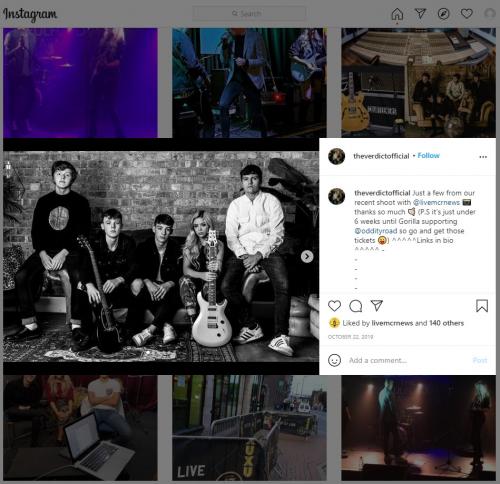This screenshot has width=500, height=484.
Task: Open the LIVE barrier street thumbnail
Action: pos(249,428)
